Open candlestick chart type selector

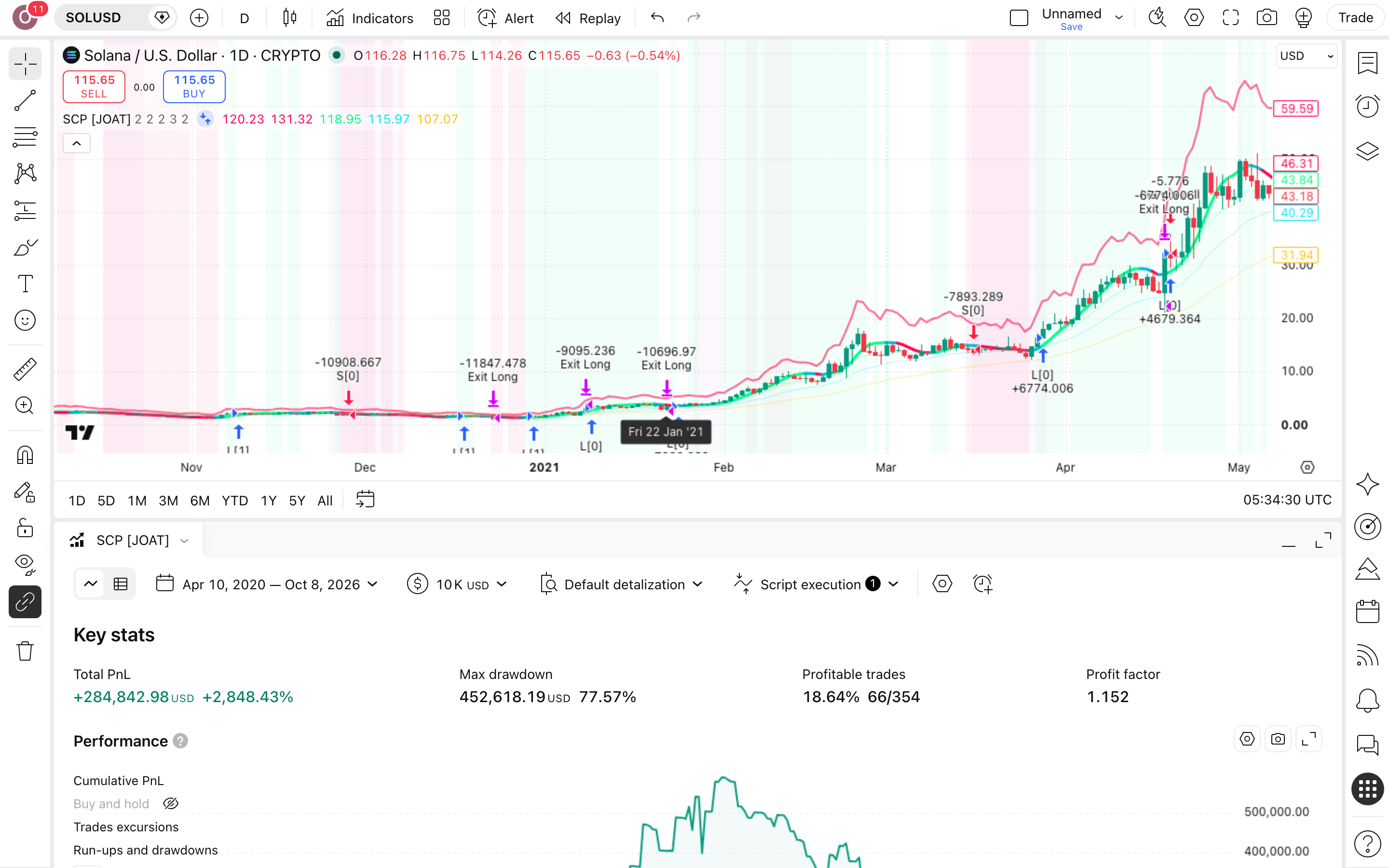[x=290, y=18]
